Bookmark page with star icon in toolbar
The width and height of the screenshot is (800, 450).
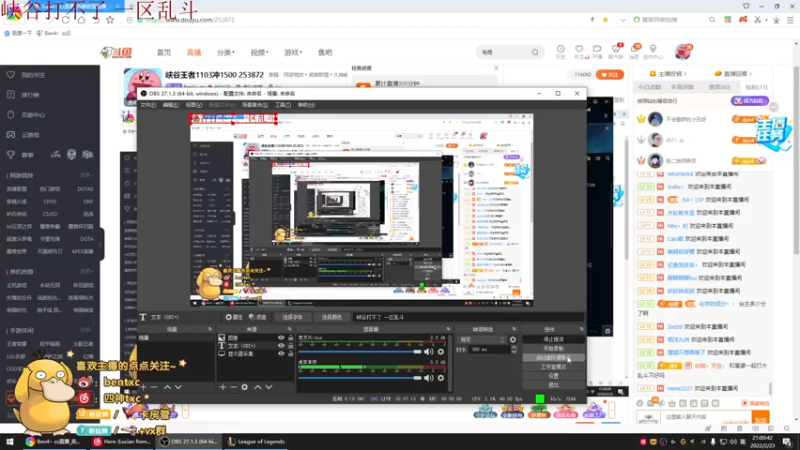click(110, 20)
